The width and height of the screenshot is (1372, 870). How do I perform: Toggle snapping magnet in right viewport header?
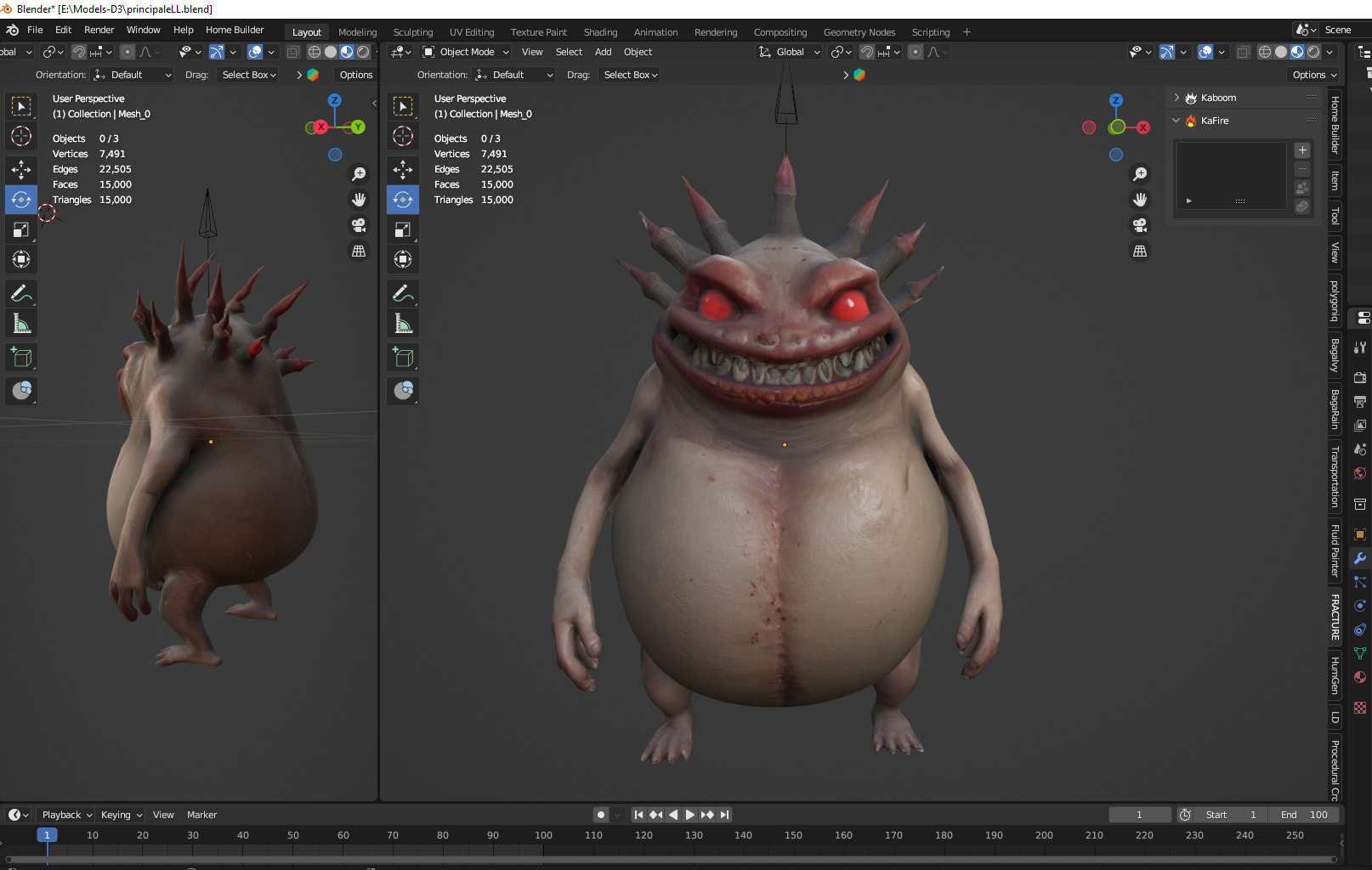866,52
